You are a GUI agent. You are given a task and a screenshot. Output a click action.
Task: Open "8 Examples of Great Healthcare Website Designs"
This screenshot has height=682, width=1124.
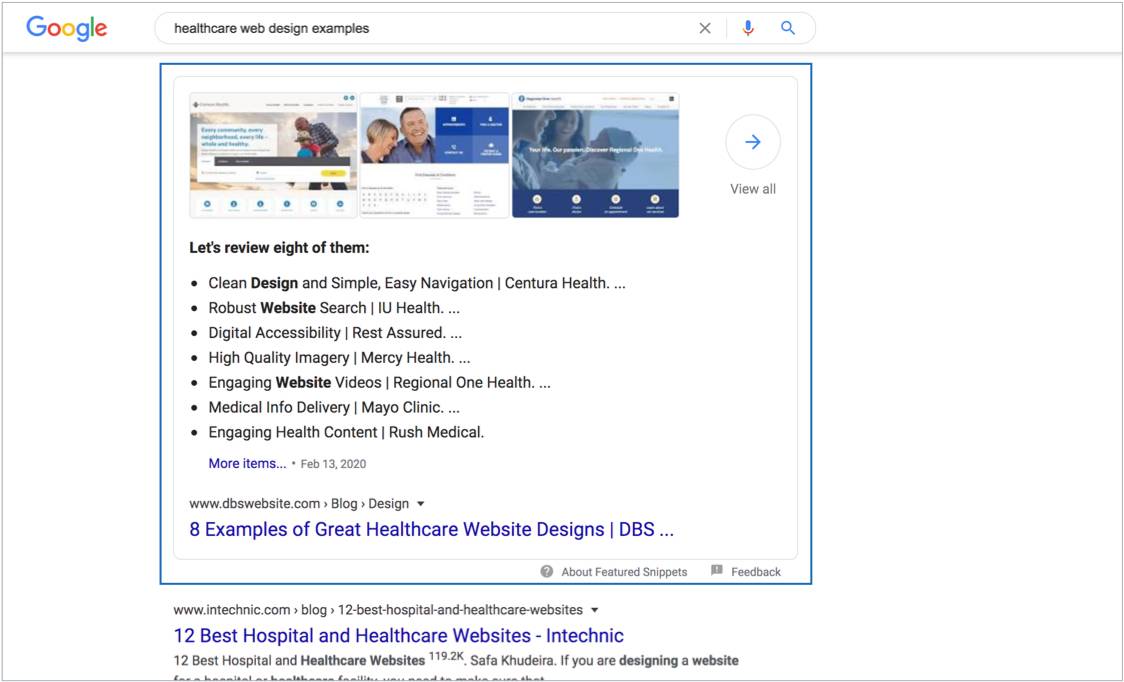[x=433, y=529]
